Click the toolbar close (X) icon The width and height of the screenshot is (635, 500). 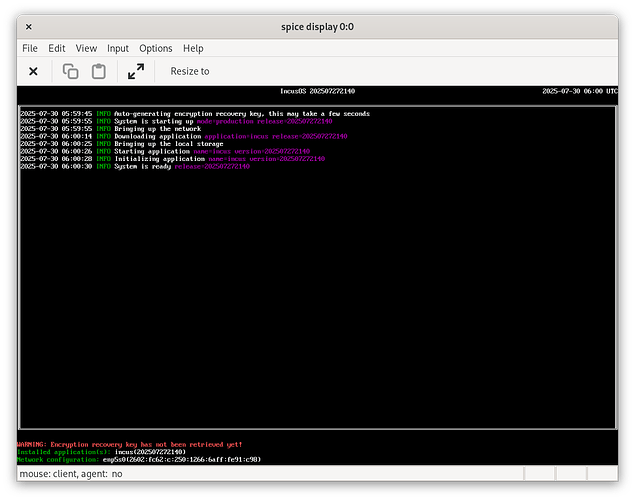point(33,72)
